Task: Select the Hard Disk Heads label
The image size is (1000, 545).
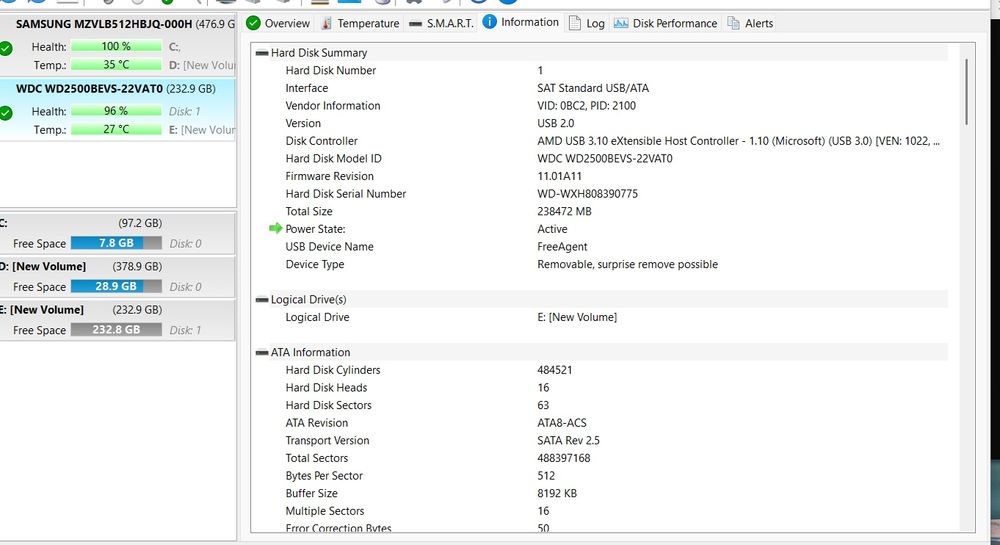Action: pos(327,388)
